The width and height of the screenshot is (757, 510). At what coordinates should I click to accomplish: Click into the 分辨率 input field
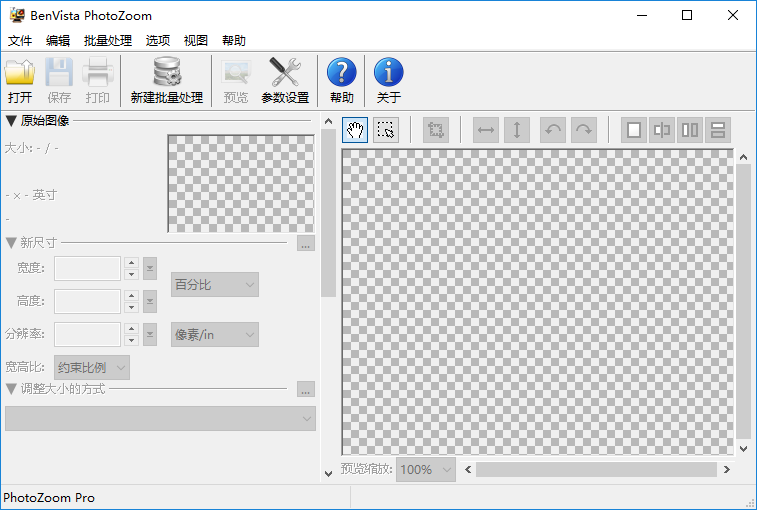click(87, 334)
